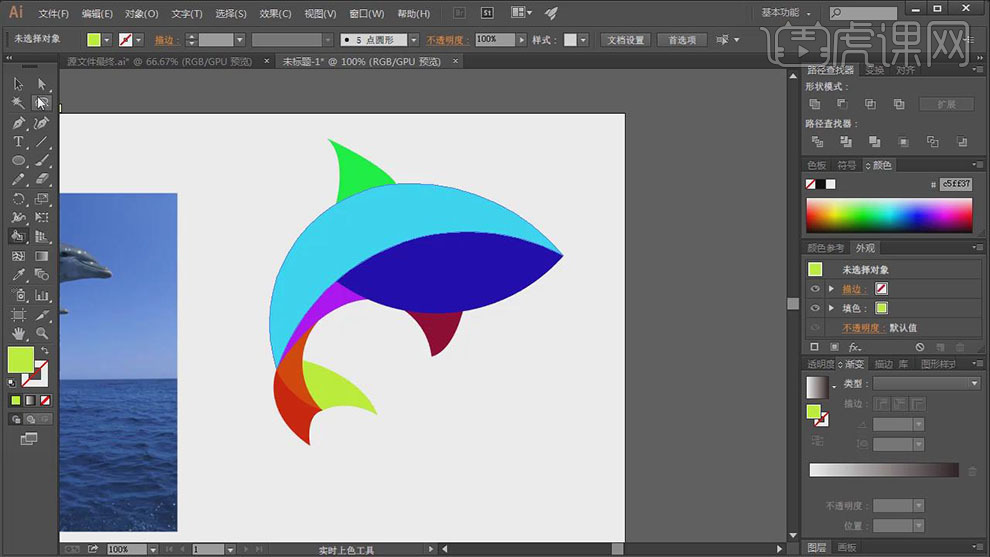
Task: Select the Zoom tool
Action: 42,333
